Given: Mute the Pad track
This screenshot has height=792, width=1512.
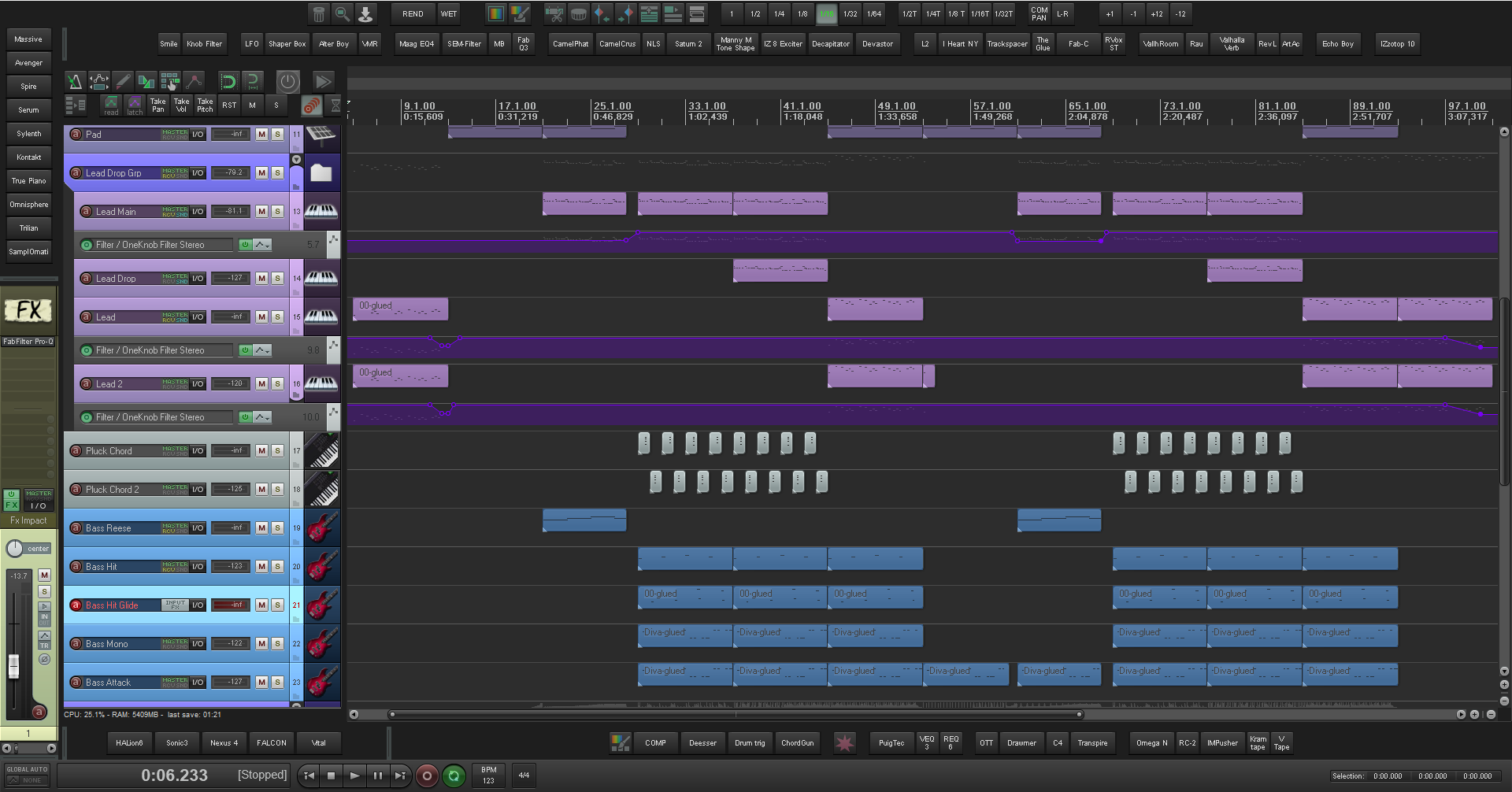Looking at the screenshot, I should click(x=261, y=135).
